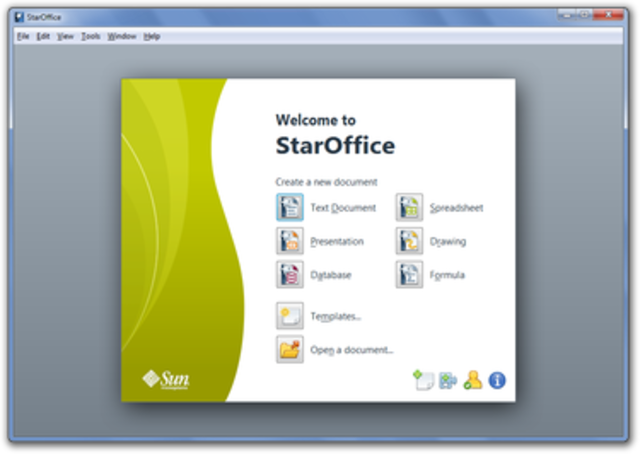Screen dimensions: 640x454
Task: Open the Help menu
Action: tap(152, 36)
